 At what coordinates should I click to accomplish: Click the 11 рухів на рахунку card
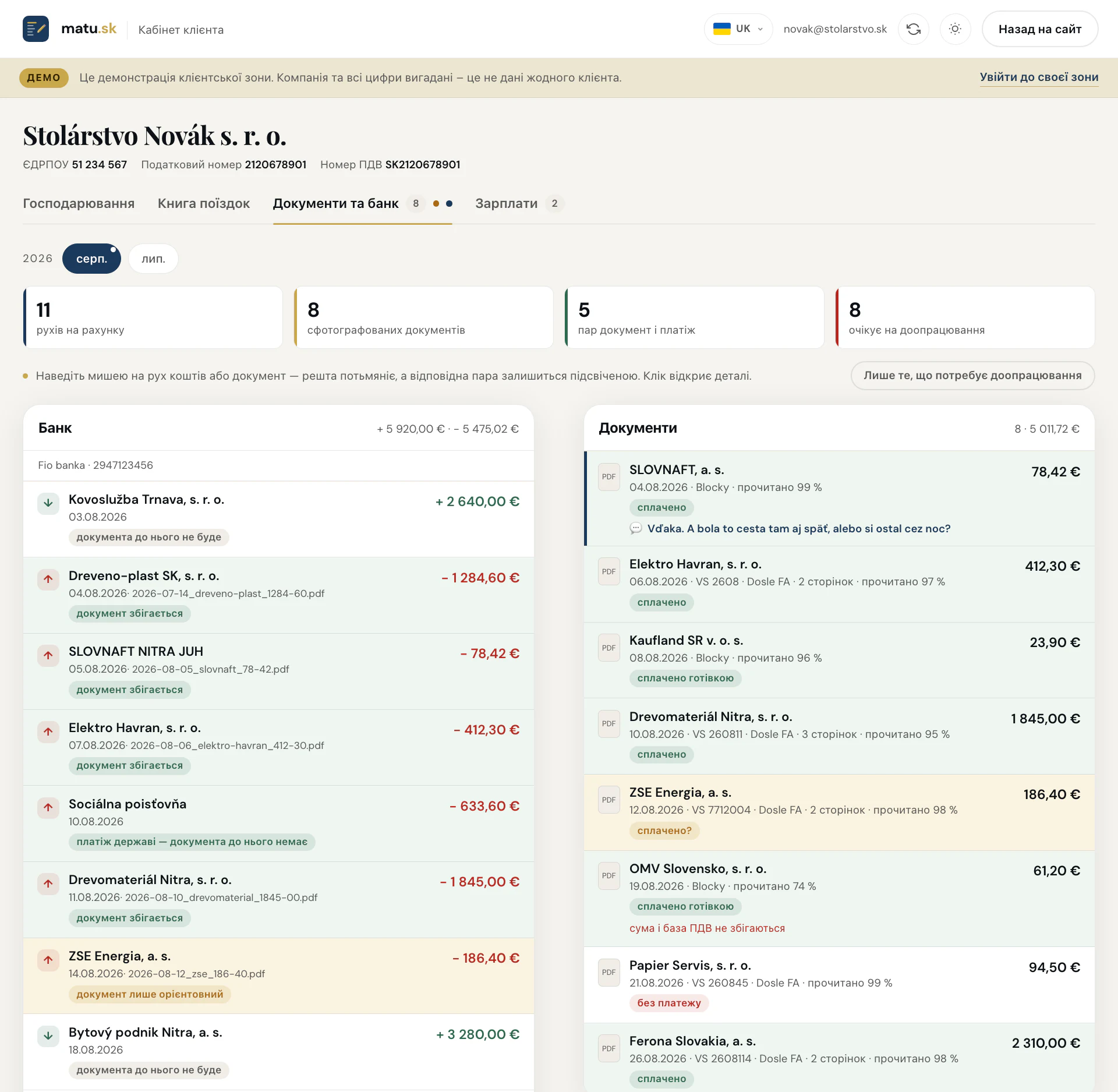click(x=153, y=317)
